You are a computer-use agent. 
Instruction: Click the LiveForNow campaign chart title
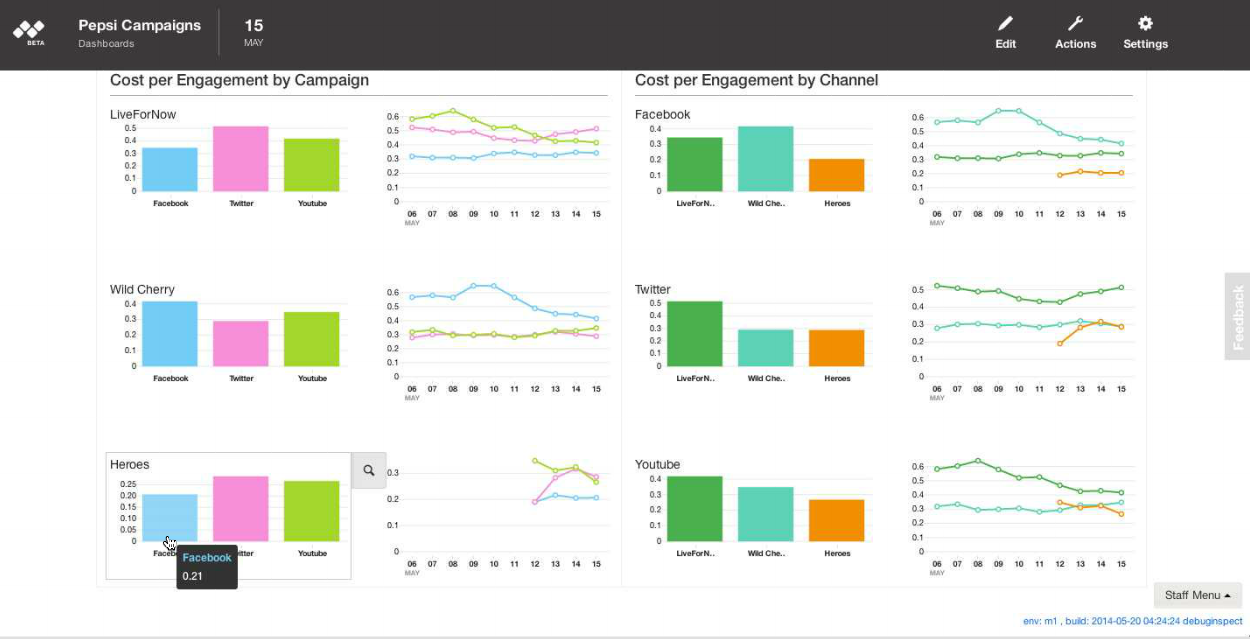tap(143, 114)
